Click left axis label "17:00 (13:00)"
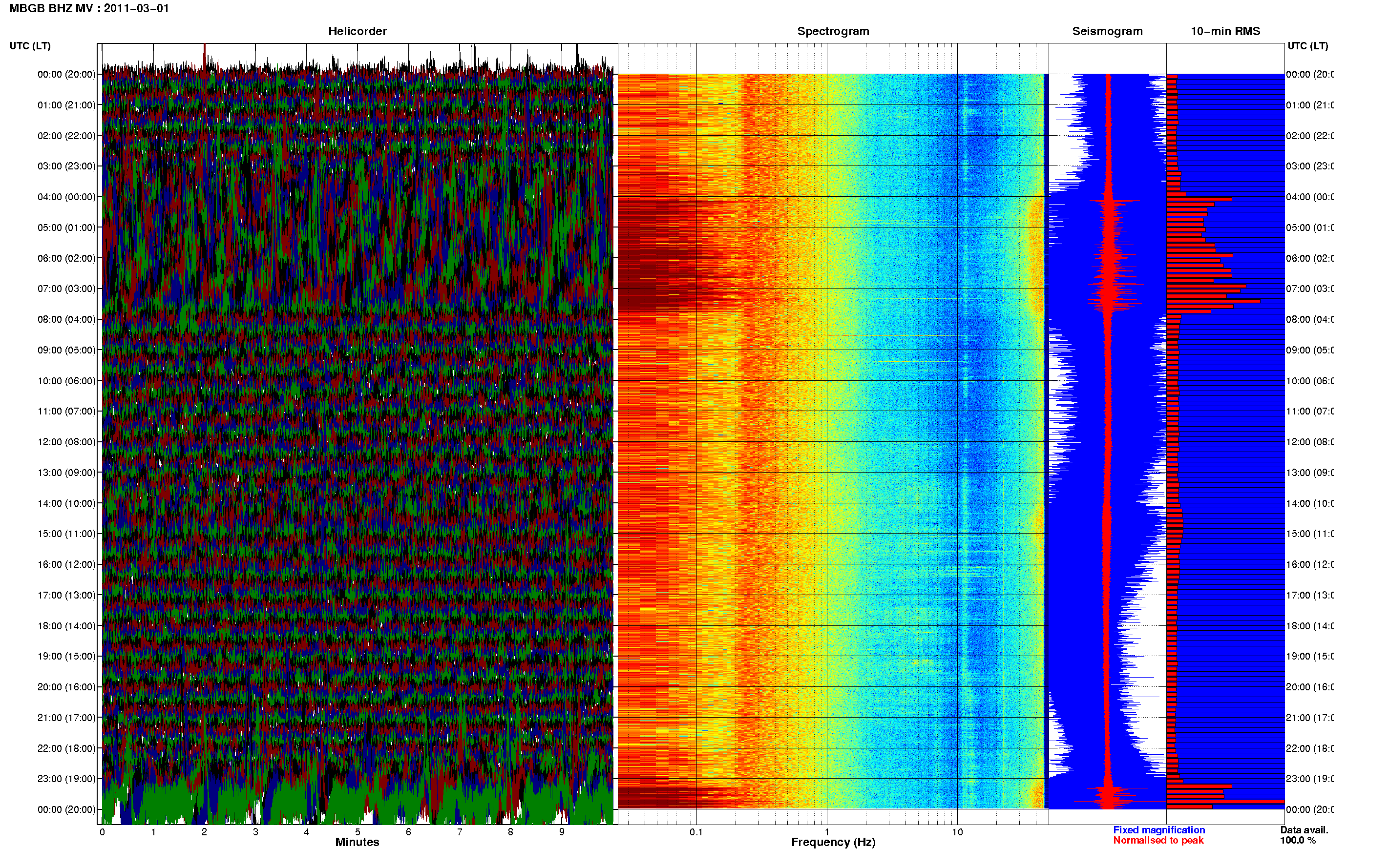 point(66,595)
